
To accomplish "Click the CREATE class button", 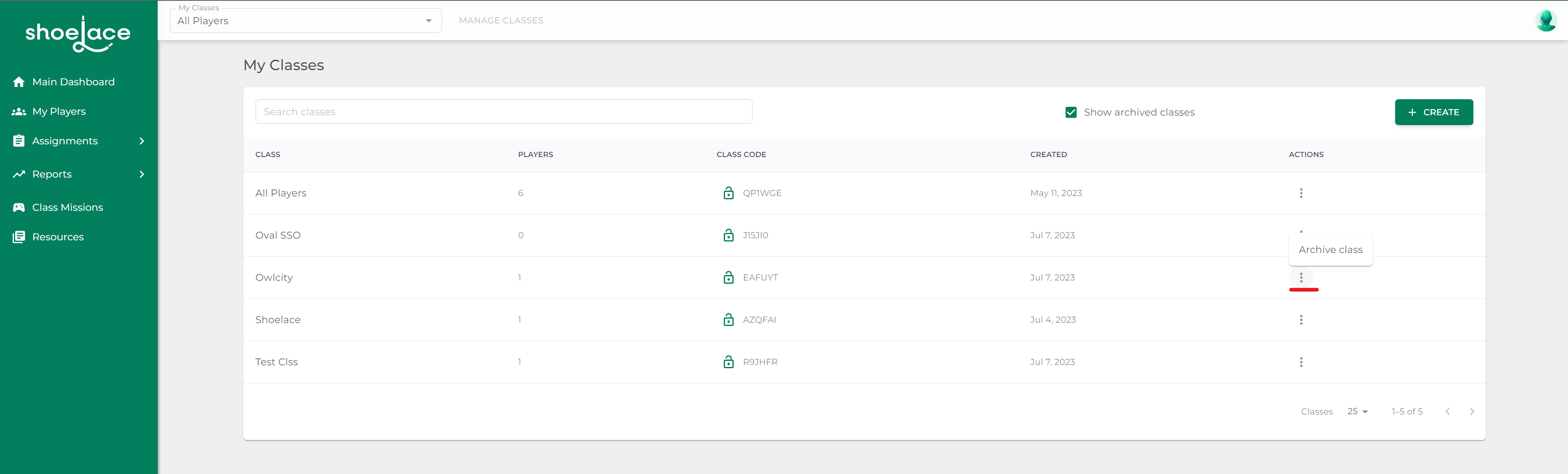I will coord(1434,112).
